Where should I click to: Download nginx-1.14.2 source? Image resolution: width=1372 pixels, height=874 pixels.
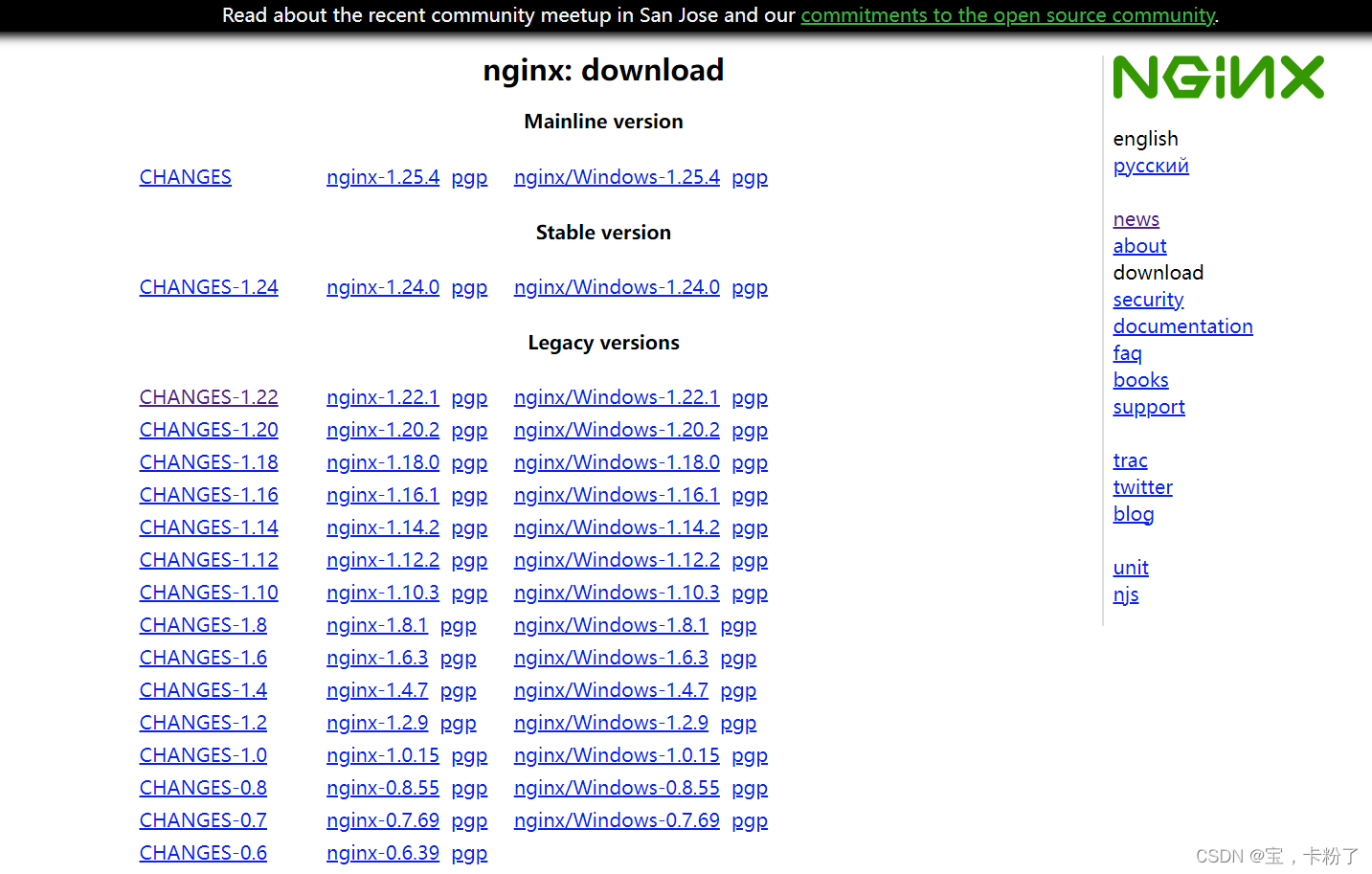click(383, 527)
